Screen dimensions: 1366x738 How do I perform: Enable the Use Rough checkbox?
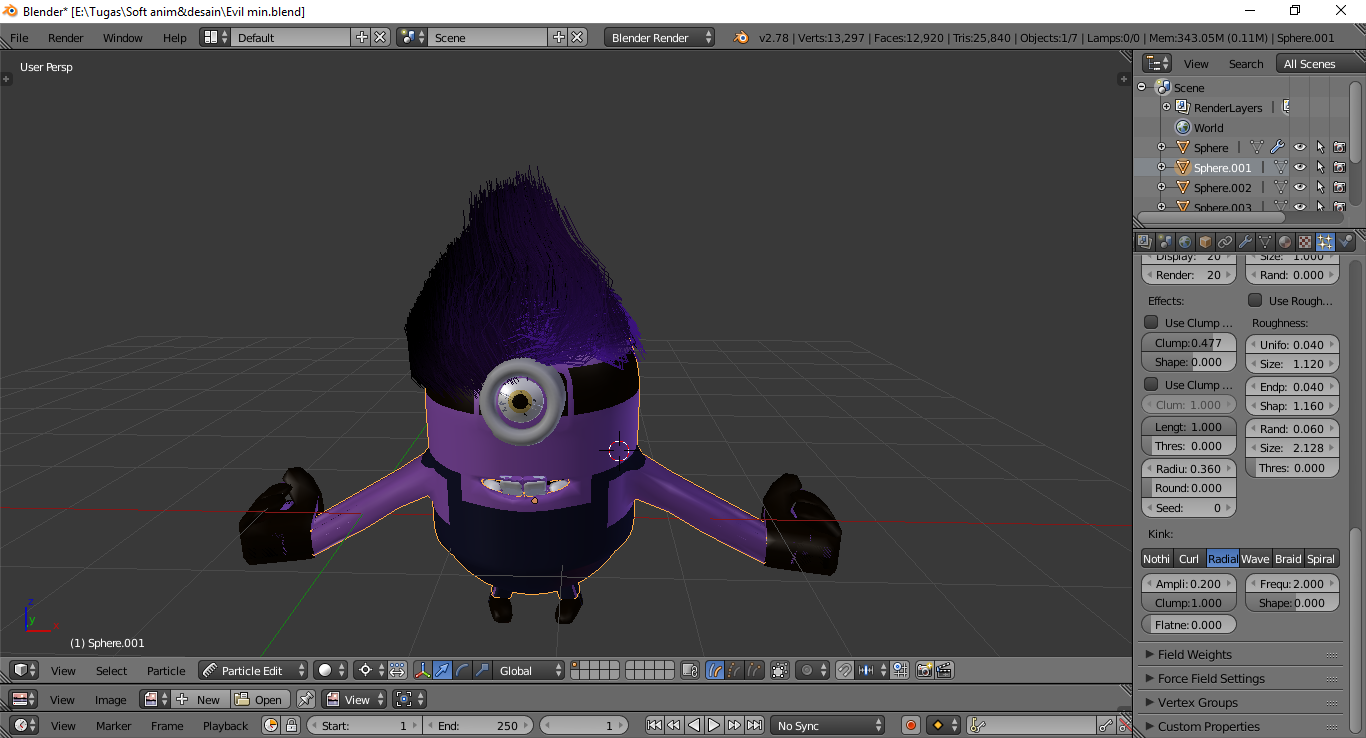pyautogui.click(x=1255, y=300)
